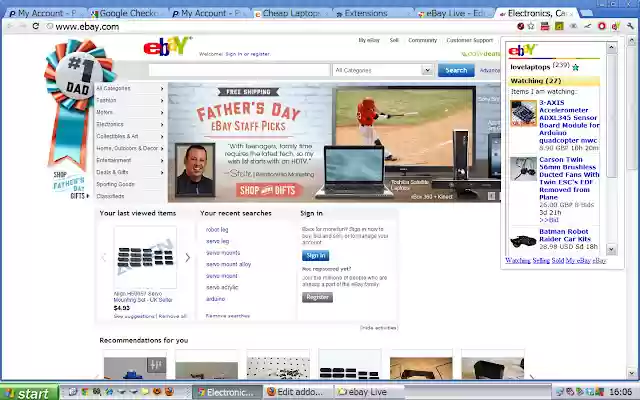Image resolution: width=640 pixels, height=400 pixels.
Task: Open the eBay extension icon in Chrome toolbar
Action: pos(616,27)
